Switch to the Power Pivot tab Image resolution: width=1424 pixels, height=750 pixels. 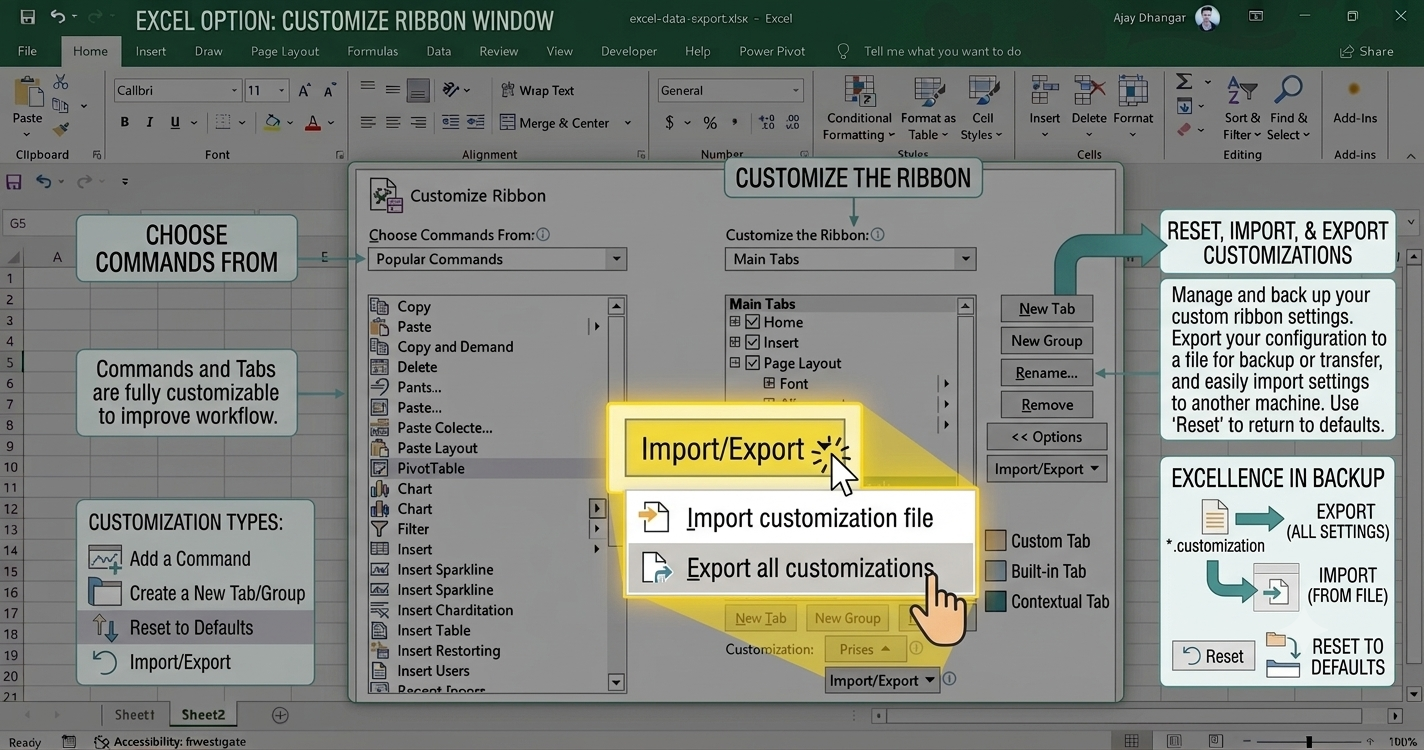click(x=772, y=51)
